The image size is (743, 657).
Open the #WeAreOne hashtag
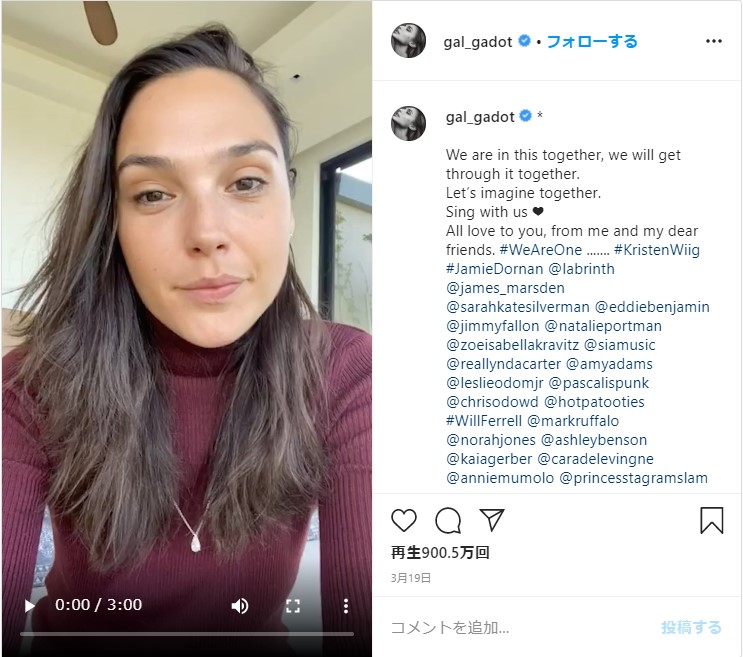point(541,250)
